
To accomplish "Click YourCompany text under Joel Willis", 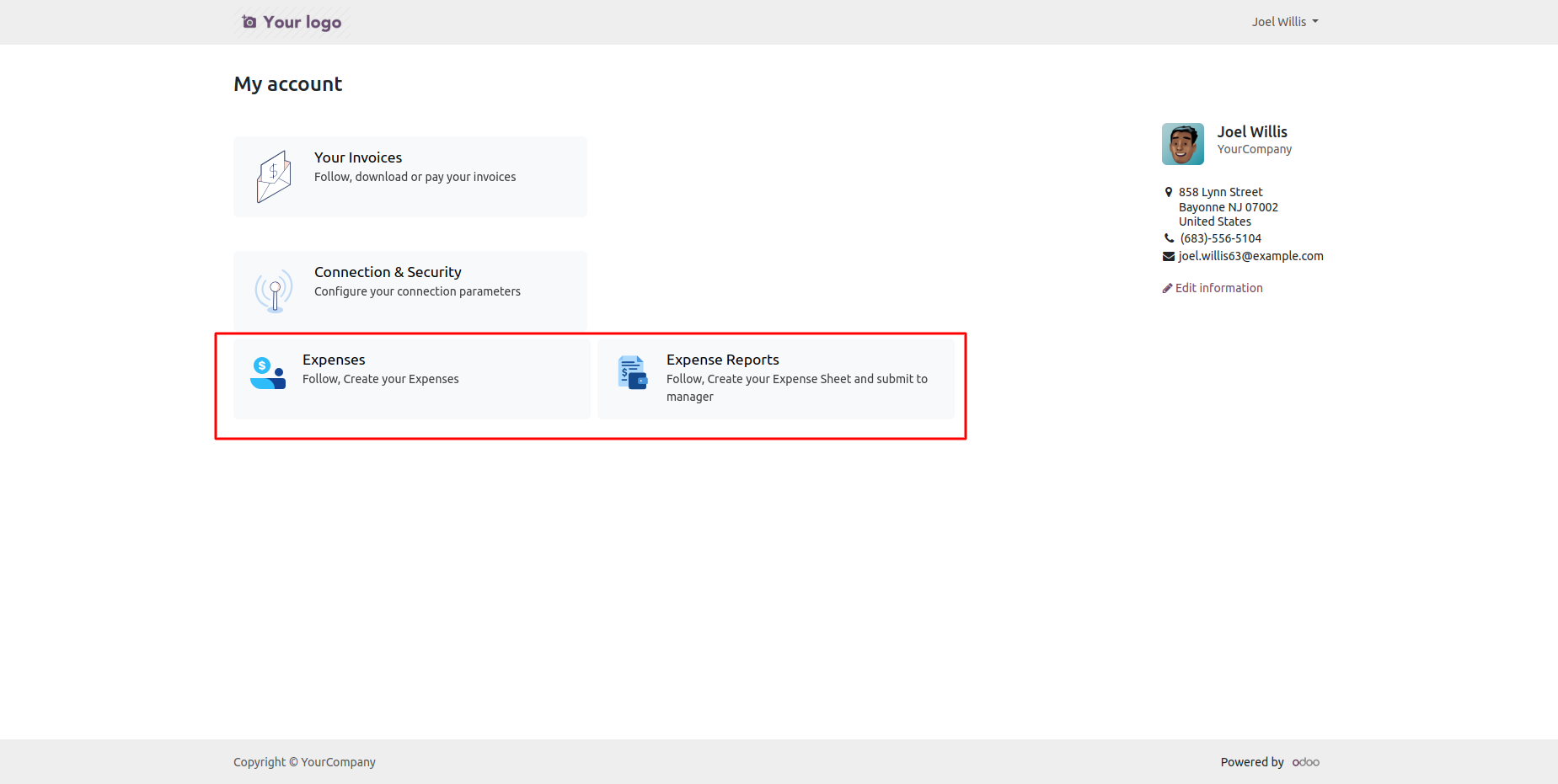I will pyautogui.click(x=1255, y=149).
